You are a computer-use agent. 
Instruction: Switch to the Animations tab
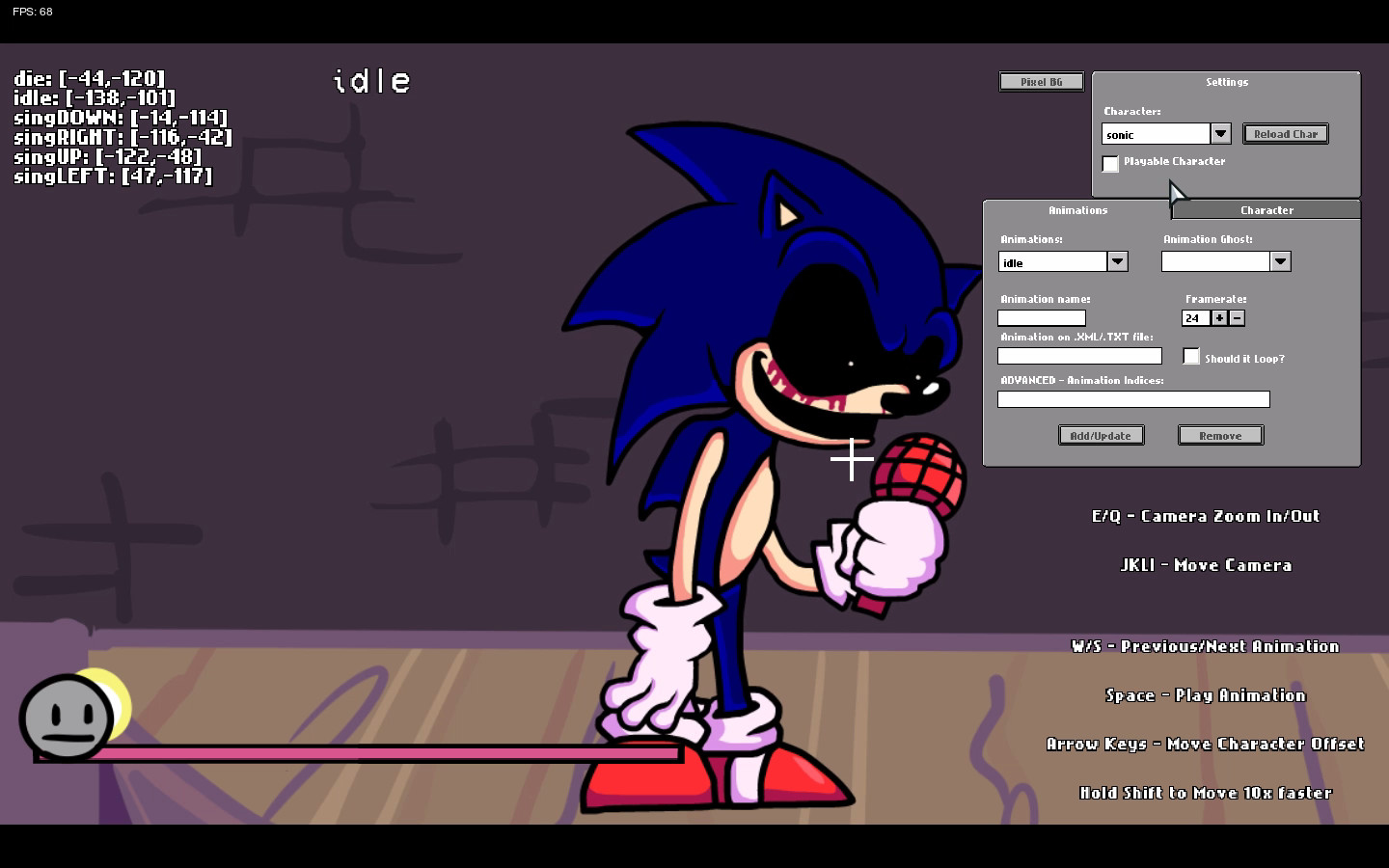coord(1077,209)
